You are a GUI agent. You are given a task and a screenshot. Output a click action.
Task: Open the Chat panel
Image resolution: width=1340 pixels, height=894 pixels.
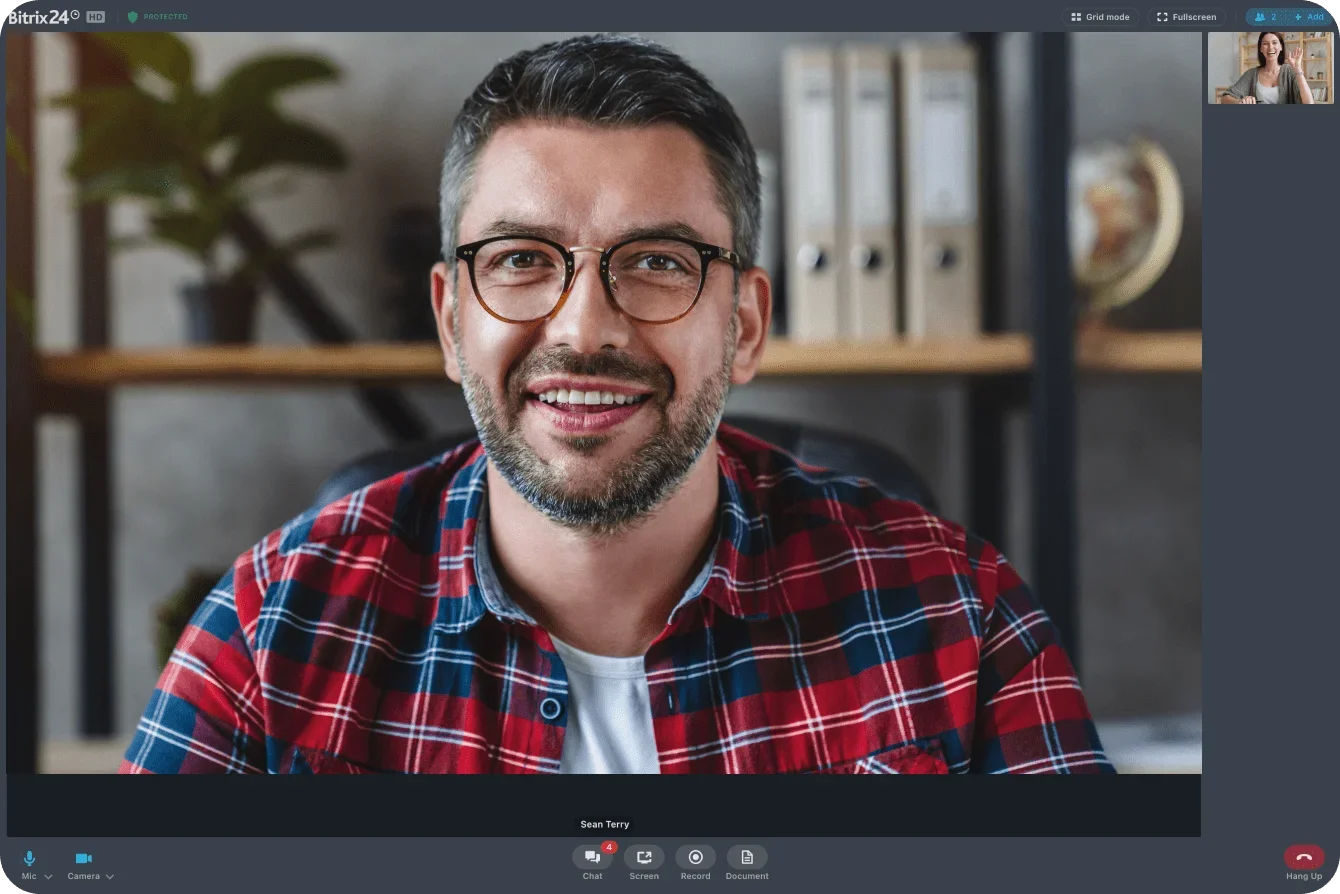tap(592, 858)
